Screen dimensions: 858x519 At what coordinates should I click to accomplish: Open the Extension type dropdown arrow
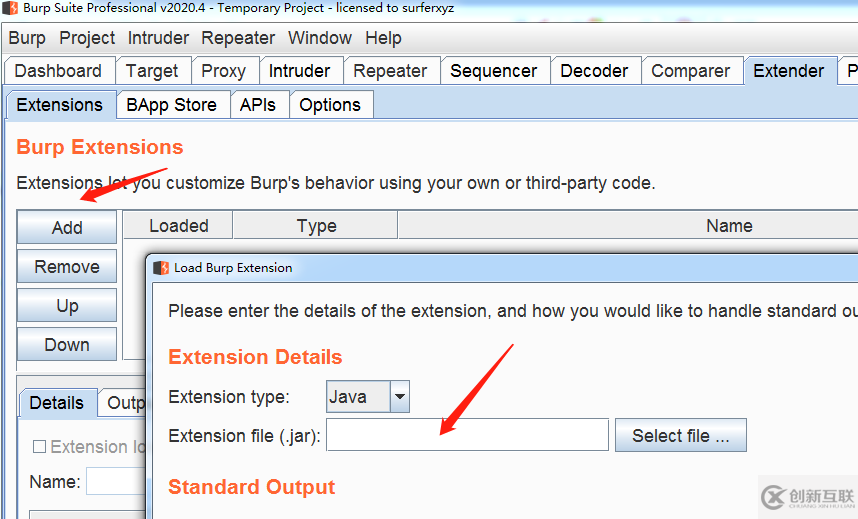[400, 397]
